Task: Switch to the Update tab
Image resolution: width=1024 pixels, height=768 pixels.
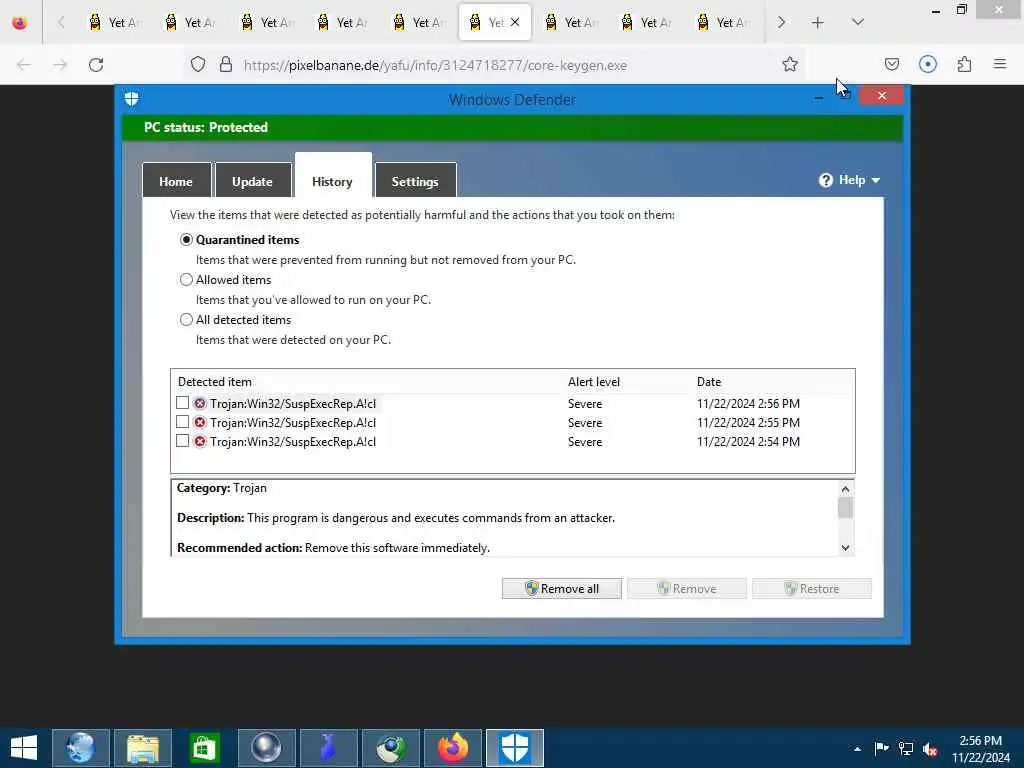Action: coord(253,181)
